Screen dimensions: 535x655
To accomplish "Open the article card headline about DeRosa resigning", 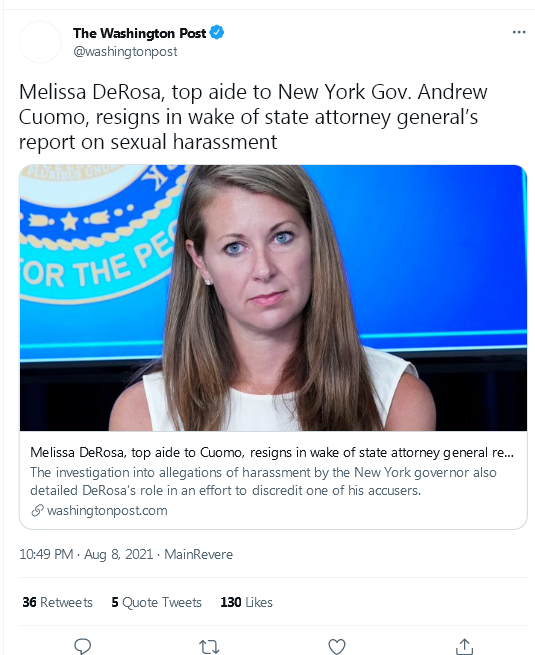I will click(272, 452).
